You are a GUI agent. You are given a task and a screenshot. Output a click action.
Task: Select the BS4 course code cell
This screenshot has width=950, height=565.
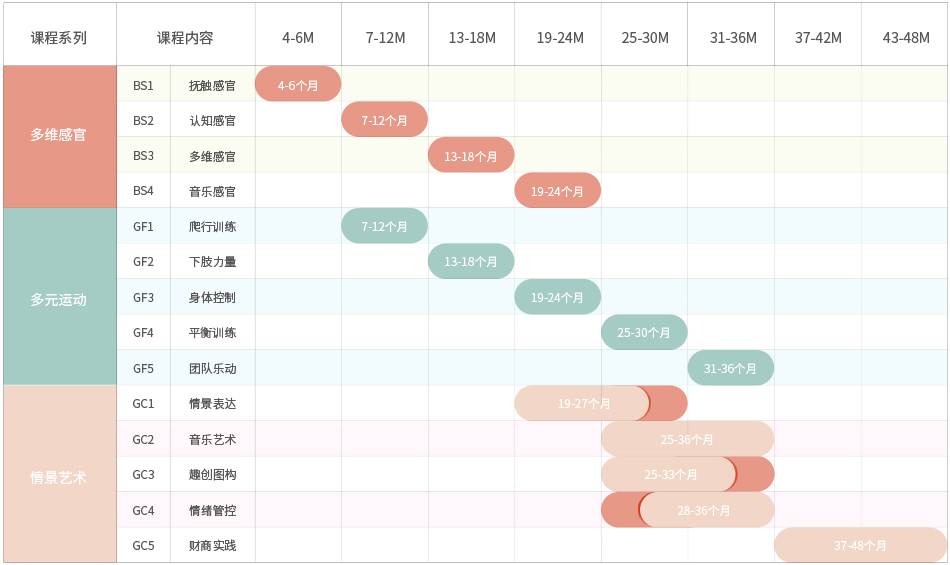click(x=143, y=191)
